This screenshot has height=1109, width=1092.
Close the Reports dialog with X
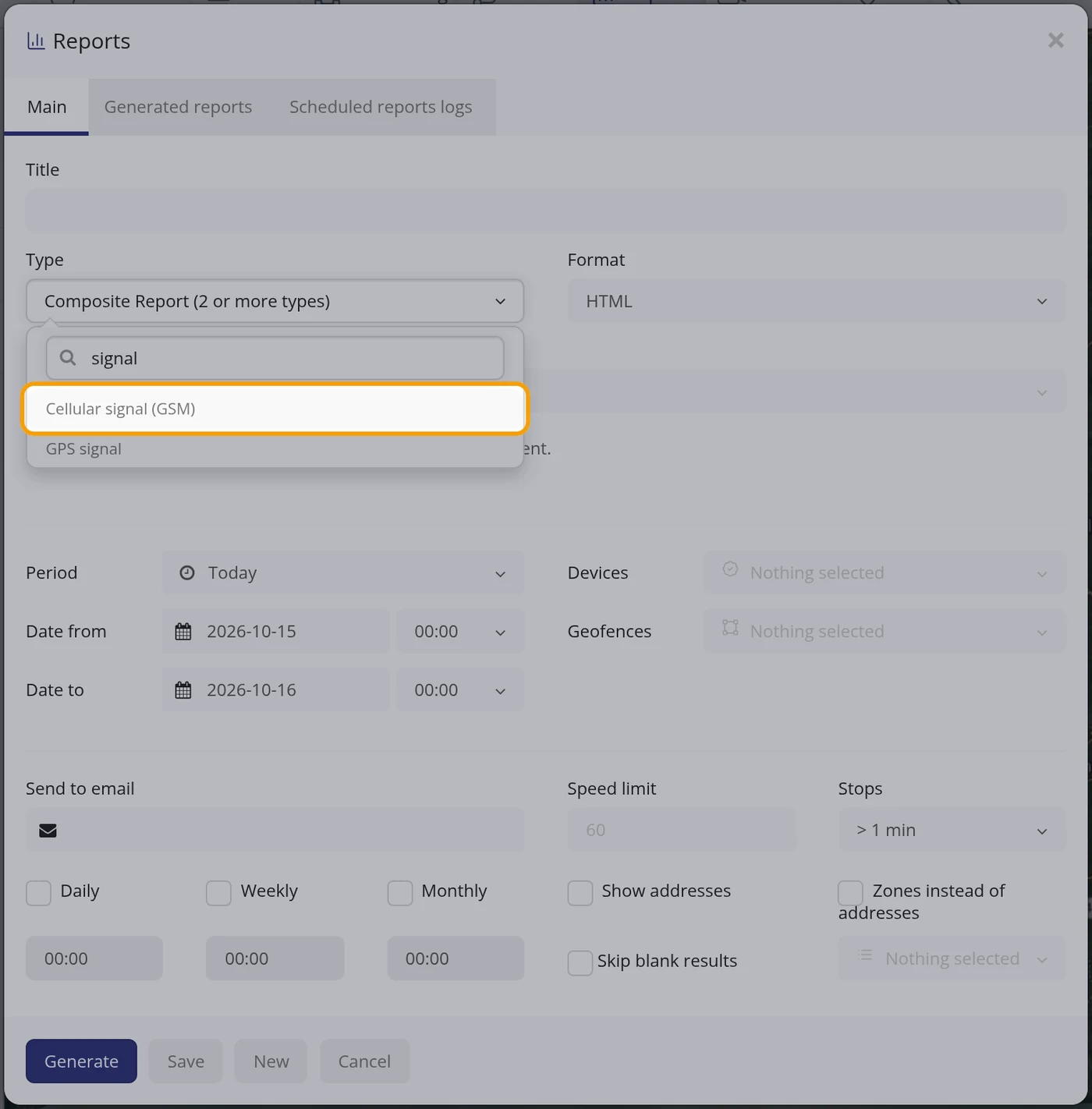pyautogui.click(x=1055, y=41)
